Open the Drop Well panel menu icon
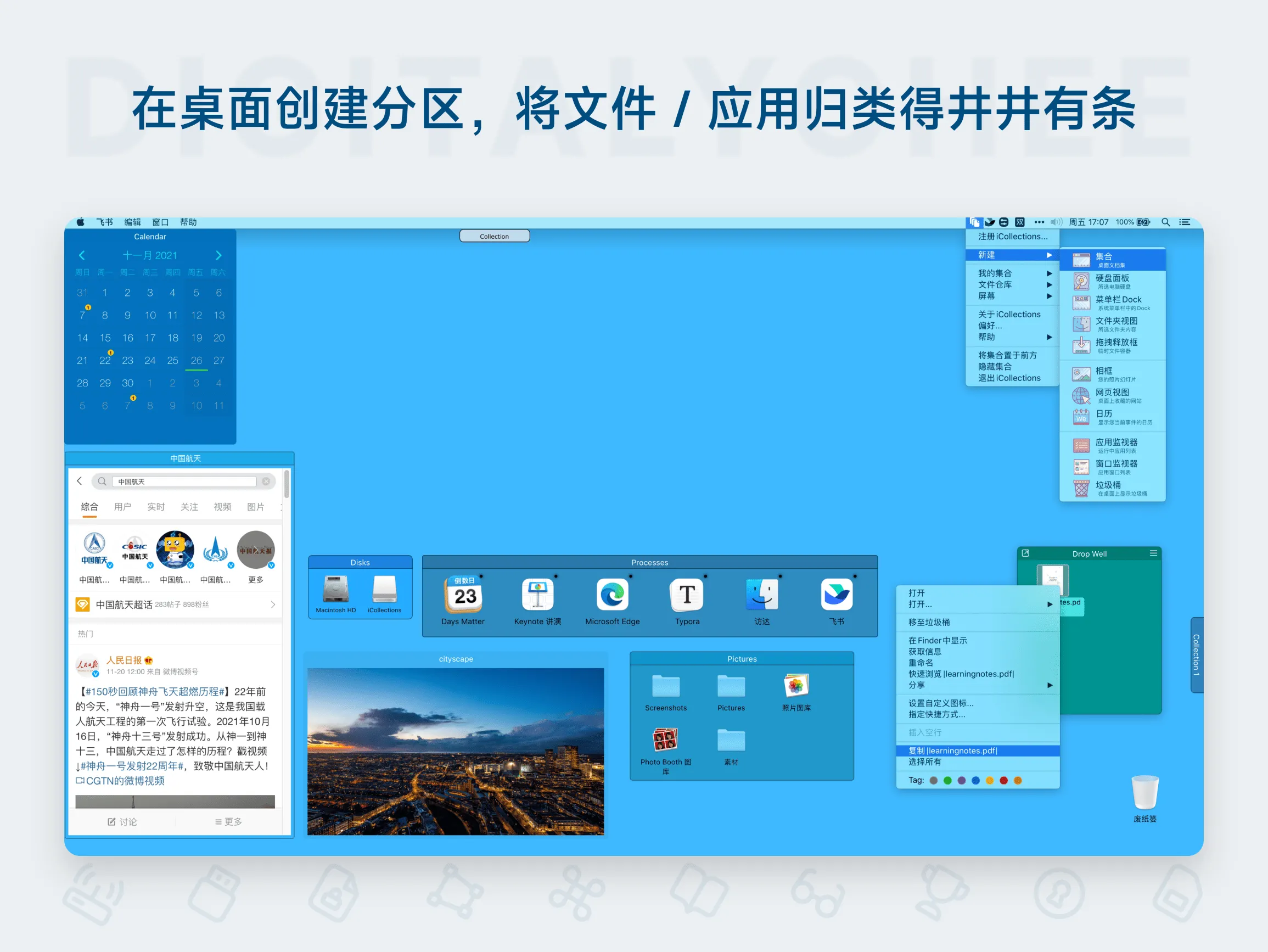 point(1153,553)
